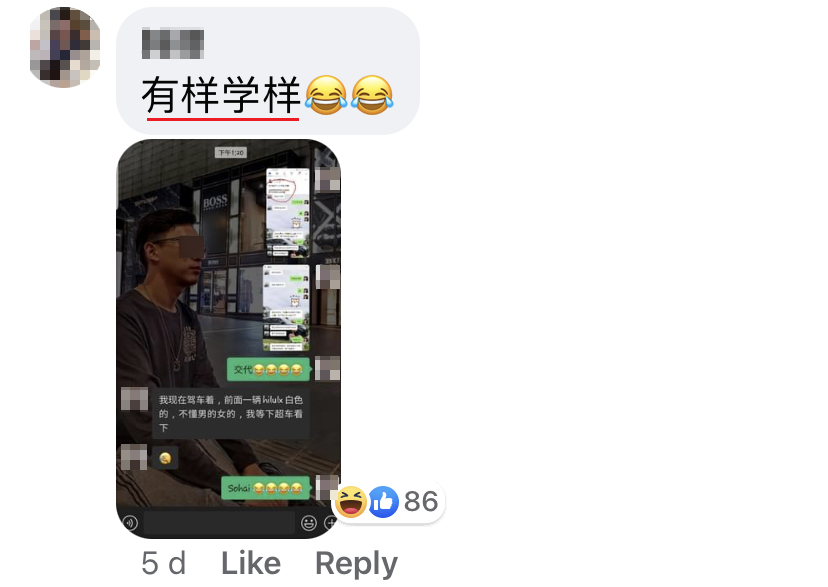Open the commenter's pixelated profile avatar

pos(65,48)
